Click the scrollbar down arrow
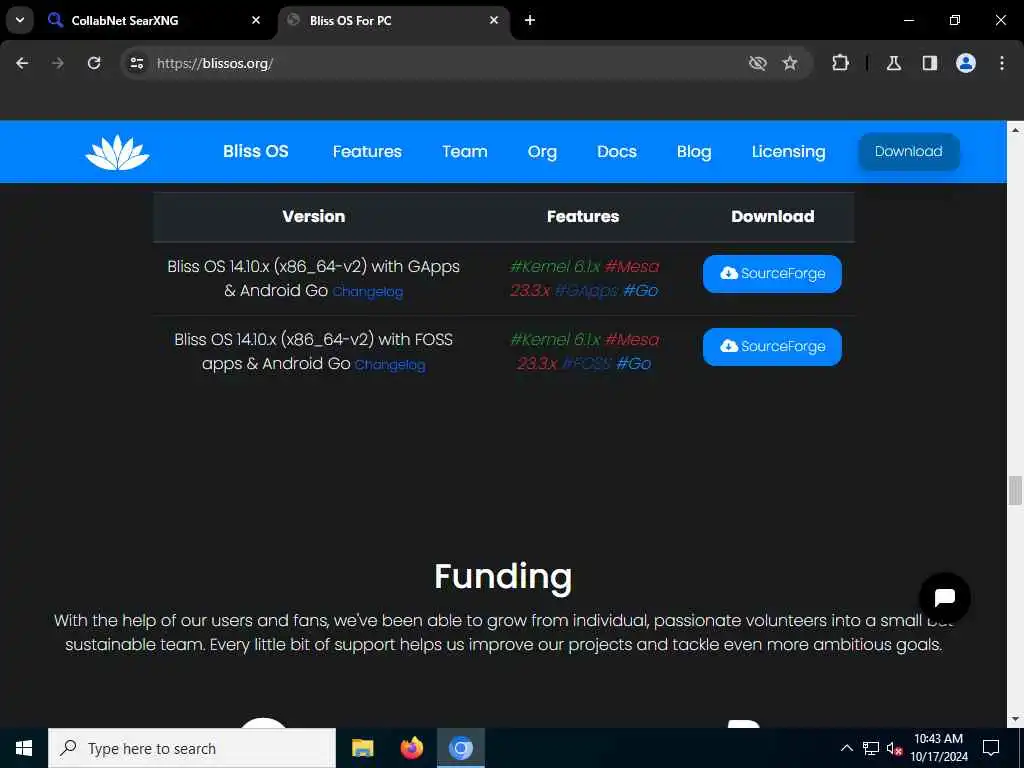The image size is (1024, 768). point(1015,719)
